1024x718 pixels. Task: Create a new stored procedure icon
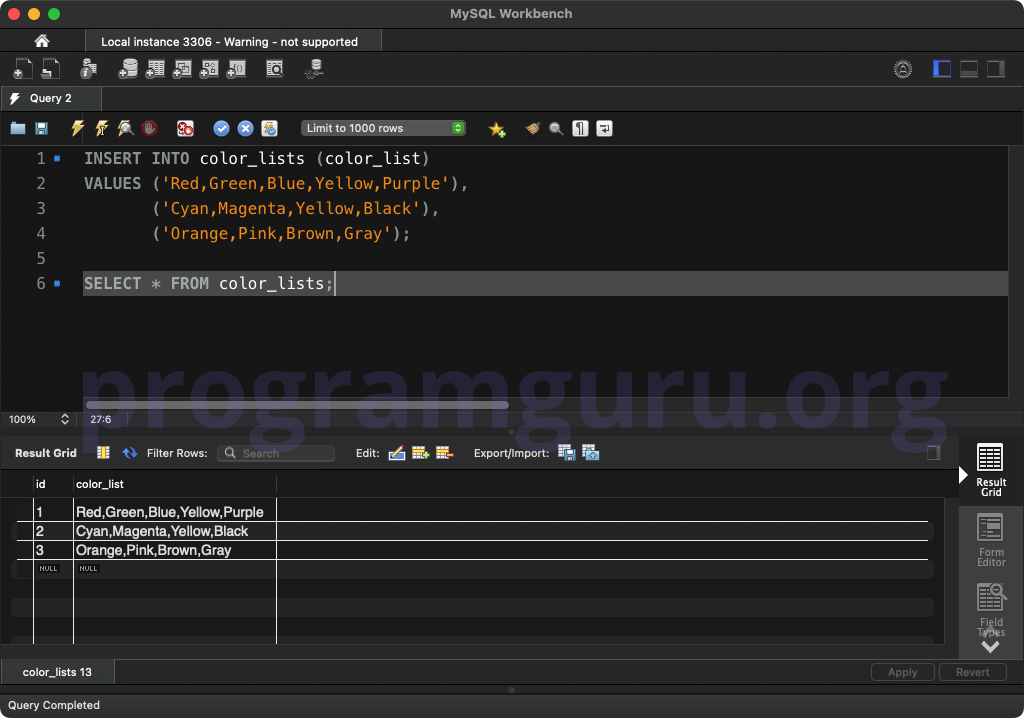point(209,69)
